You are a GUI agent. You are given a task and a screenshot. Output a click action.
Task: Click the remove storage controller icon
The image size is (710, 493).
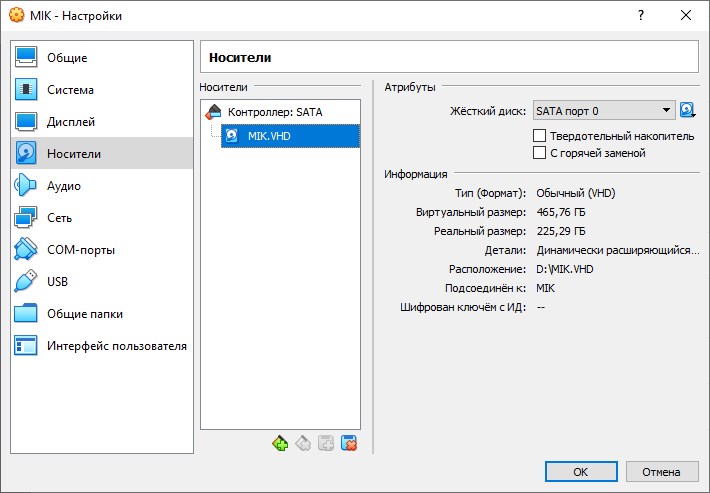(303, 443)
